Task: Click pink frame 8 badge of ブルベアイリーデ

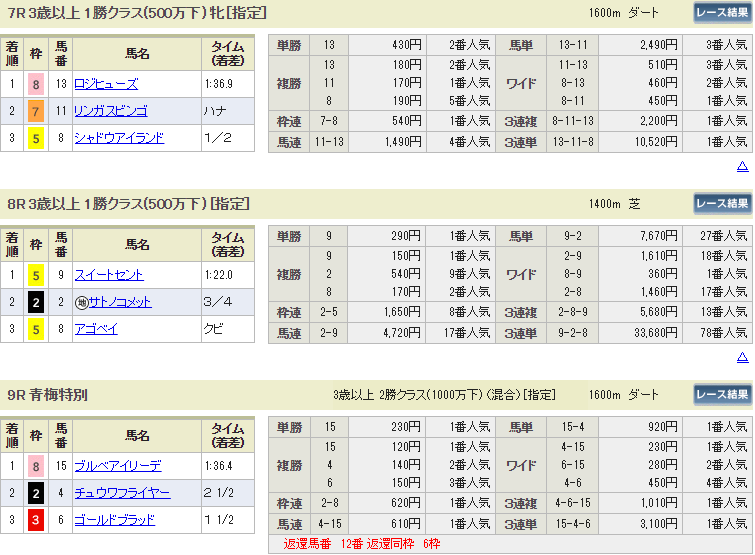Action: [x=36, y=466]
